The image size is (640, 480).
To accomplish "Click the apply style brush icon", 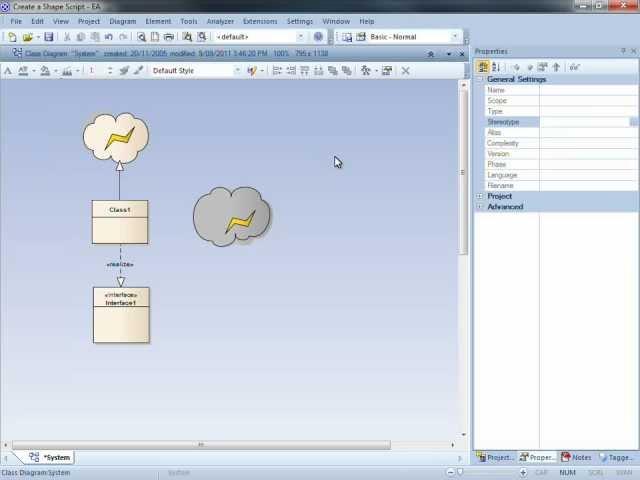I will pos(139,71).
